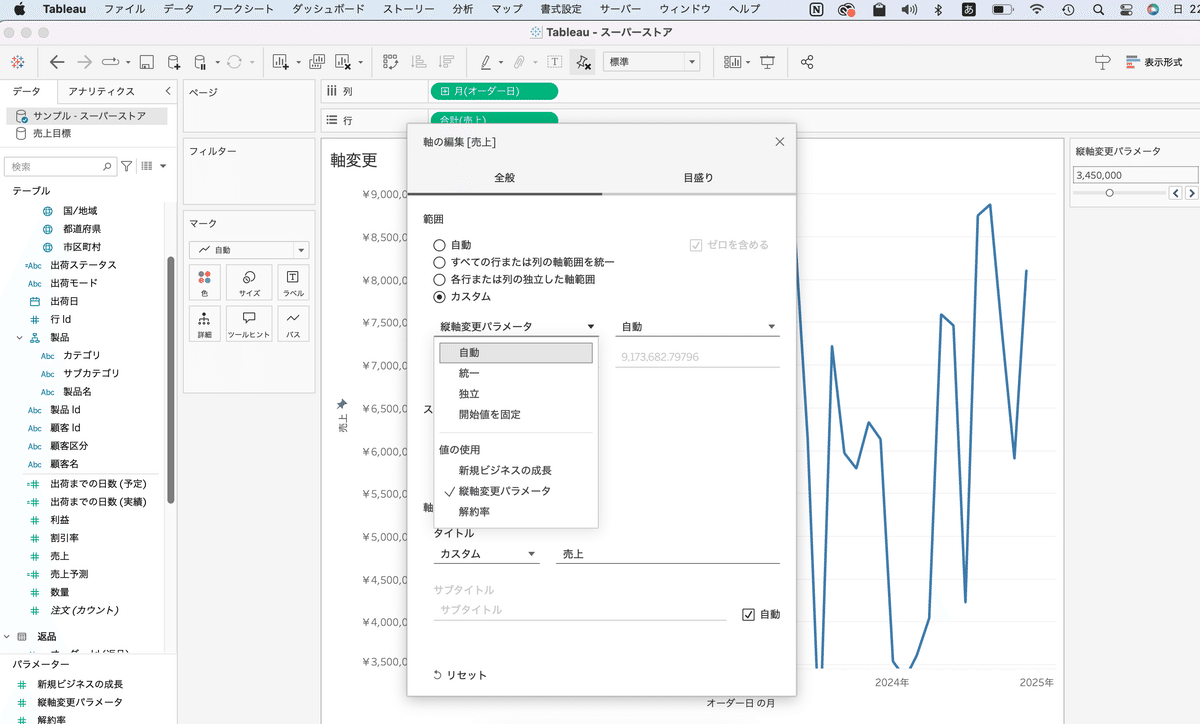Click the new data source icon
Viewport: 1200px width, 724px height.
point(174,62)
